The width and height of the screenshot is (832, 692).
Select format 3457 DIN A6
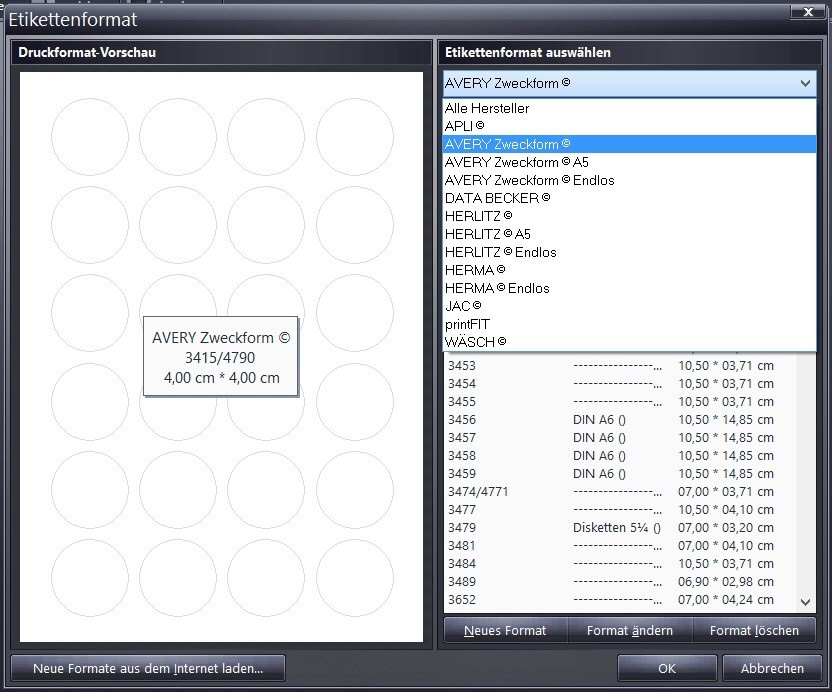[x=620, y=438]
